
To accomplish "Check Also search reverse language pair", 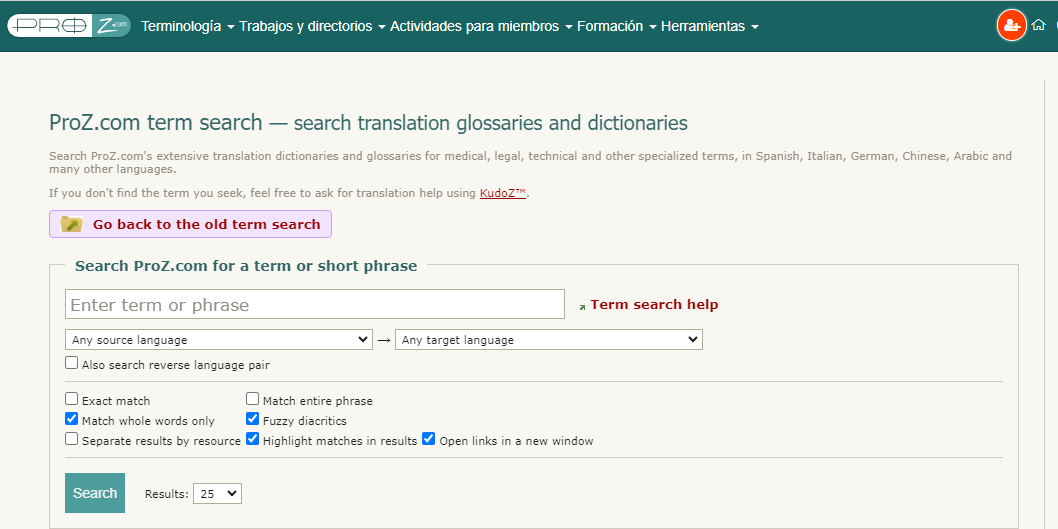I will (72, 364).
